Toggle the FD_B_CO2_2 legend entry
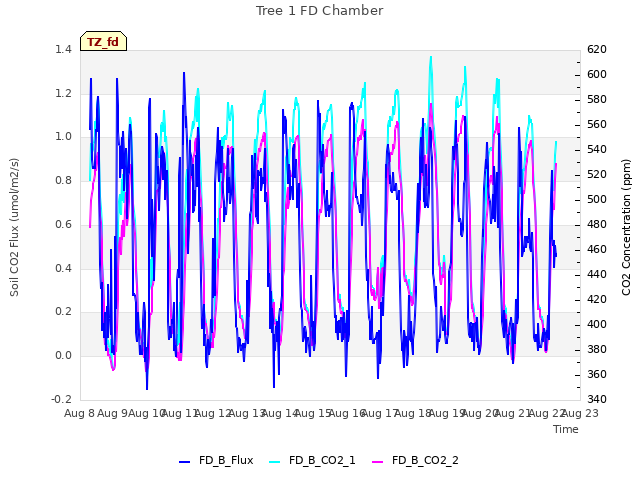 point(416,460)
